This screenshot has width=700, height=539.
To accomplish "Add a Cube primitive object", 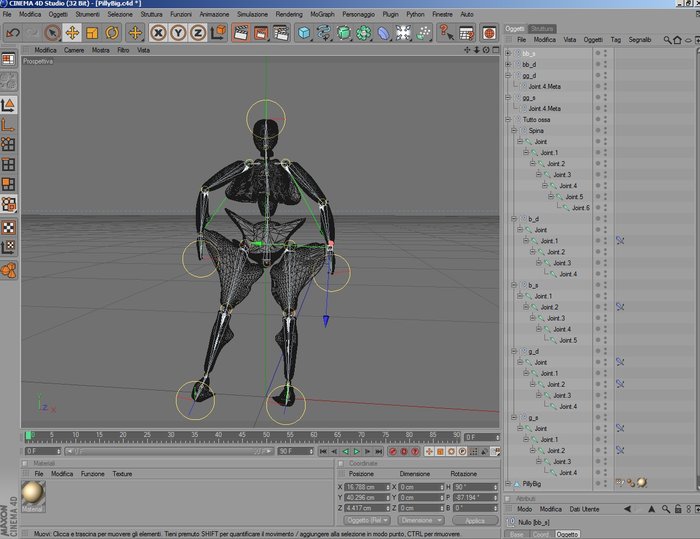I will tap(304, 33).
